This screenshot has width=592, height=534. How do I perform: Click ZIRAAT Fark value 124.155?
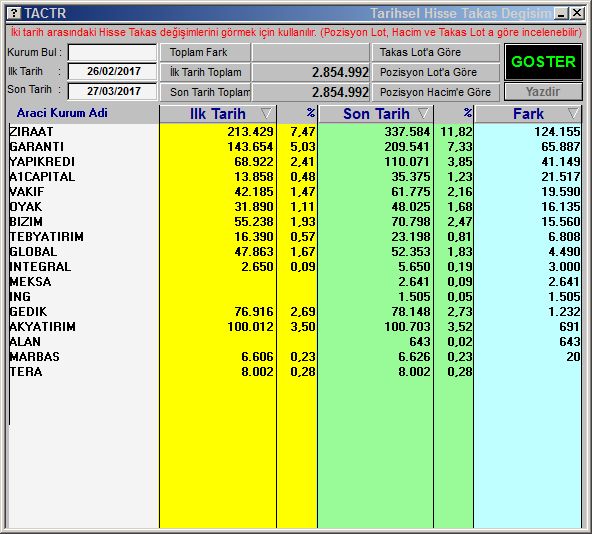click(x=557, y=131)
